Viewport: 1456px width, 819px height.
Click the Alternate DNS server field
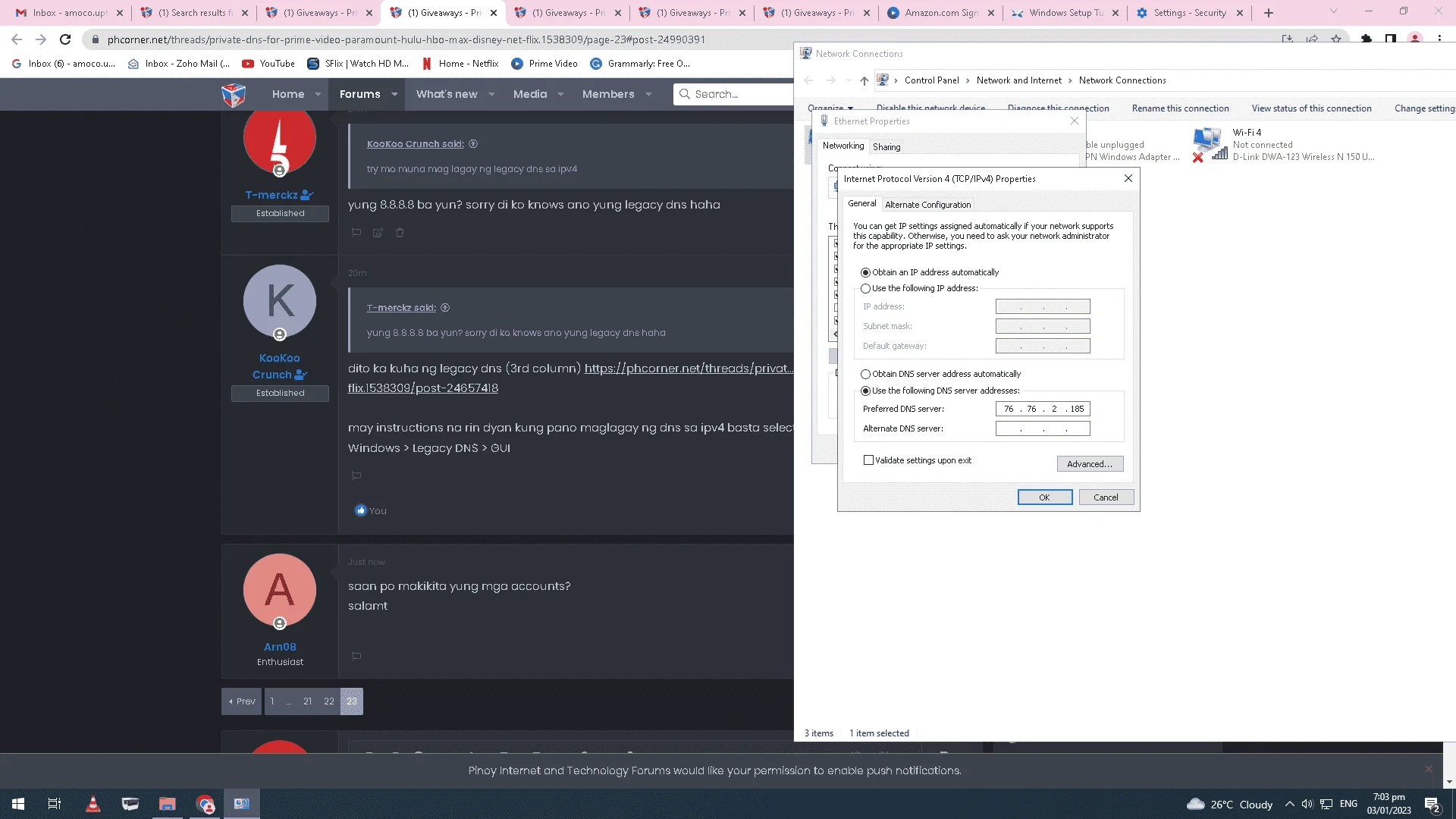(x=1043, y=428)
